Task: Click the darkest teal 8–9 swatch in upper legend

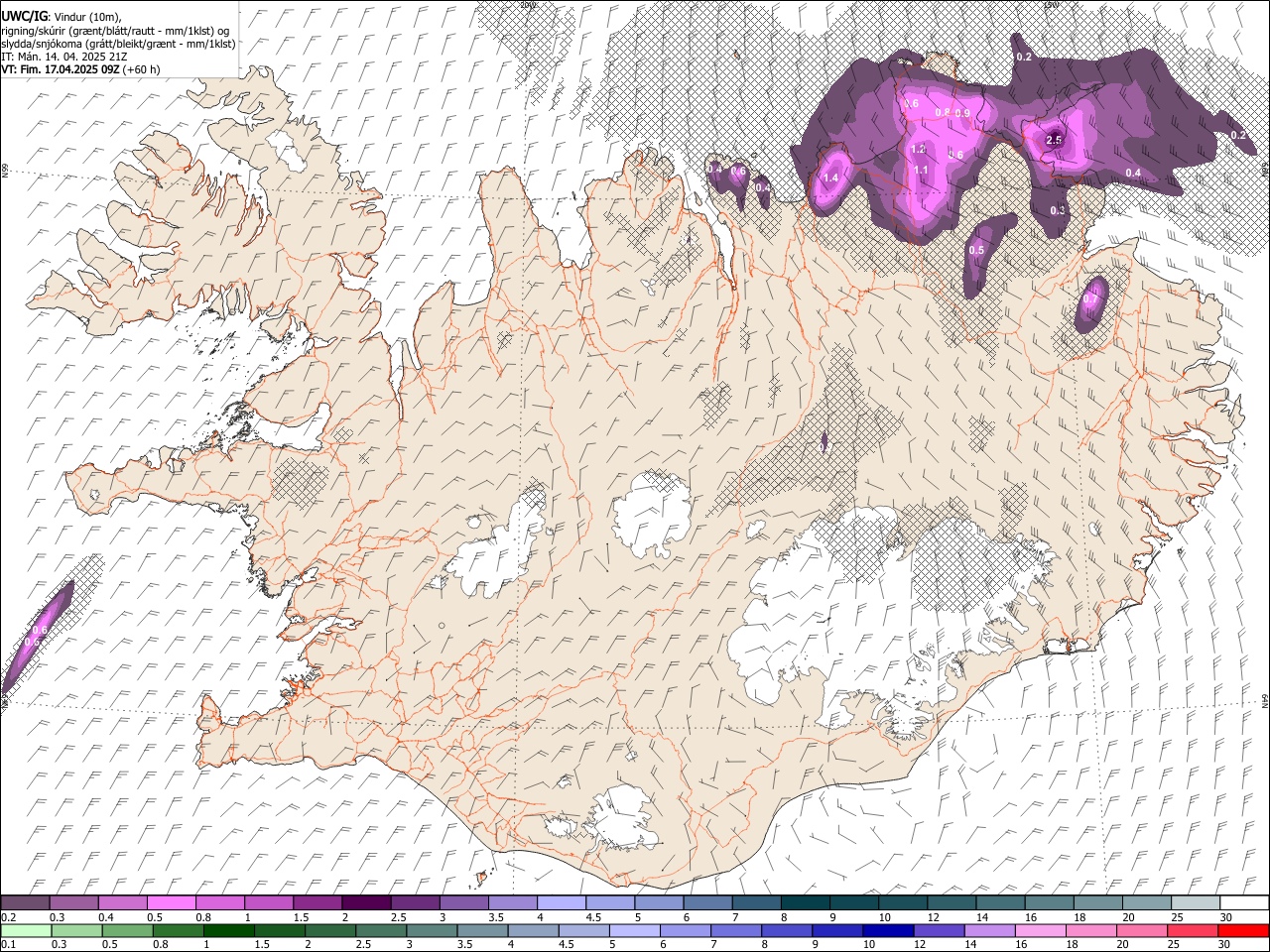Action: [805, 903]
